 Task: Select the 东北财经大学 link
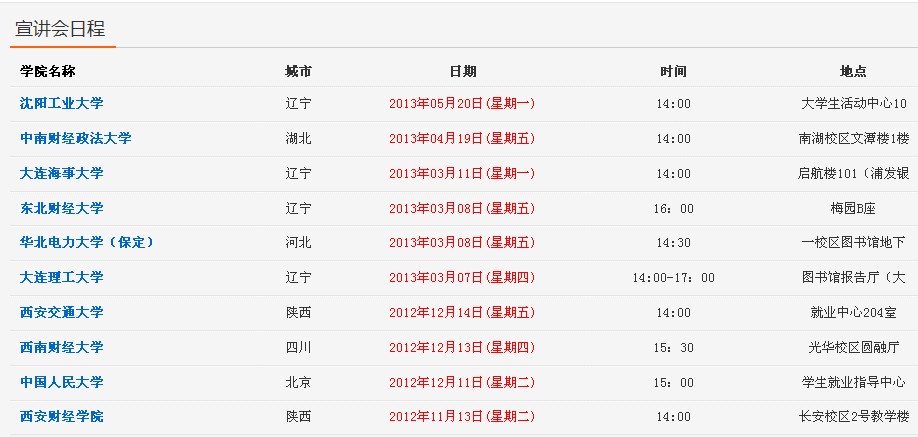(x=62, y=208)
